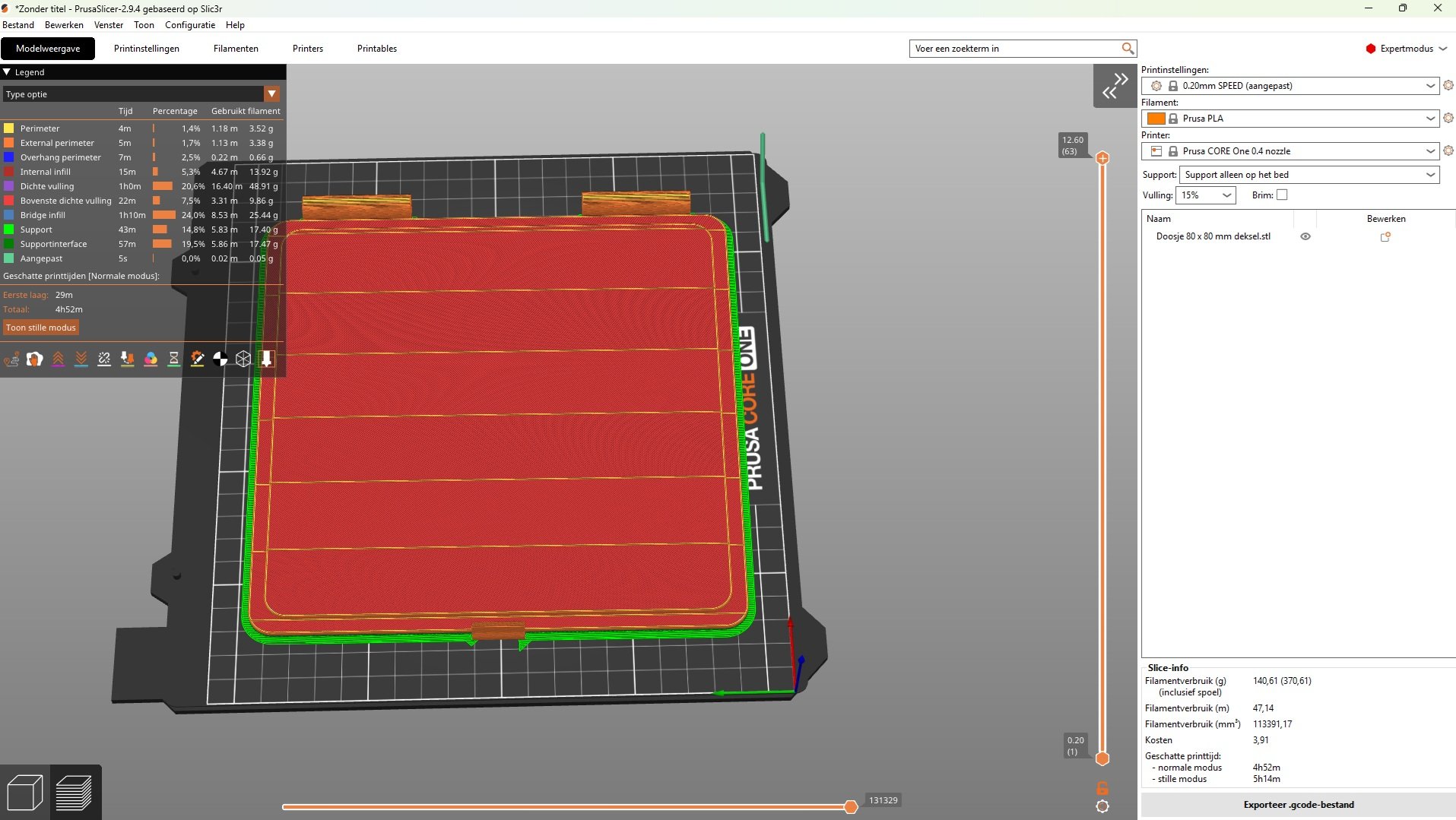1456x820 pixels.
Task: Click the Toon stille modus button
Action: tap(41, 328)
